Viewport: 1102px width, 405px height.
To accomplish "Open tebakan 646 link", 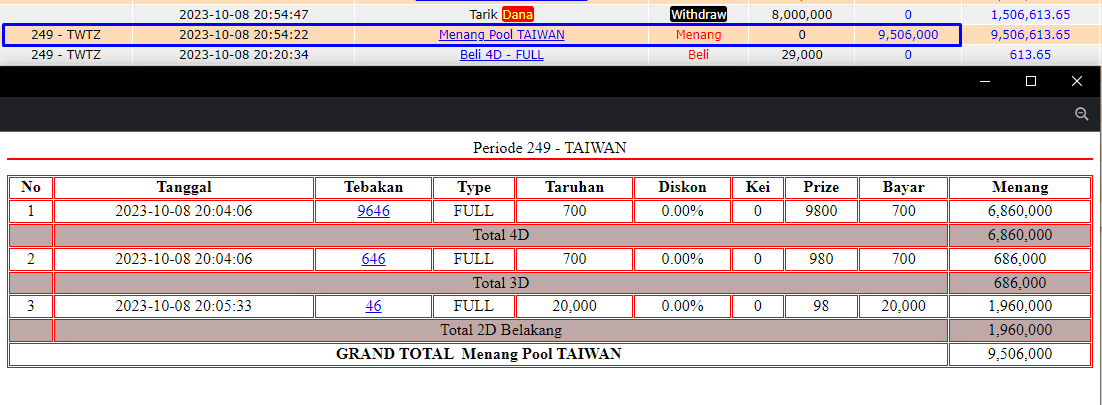I will [373, 259].
